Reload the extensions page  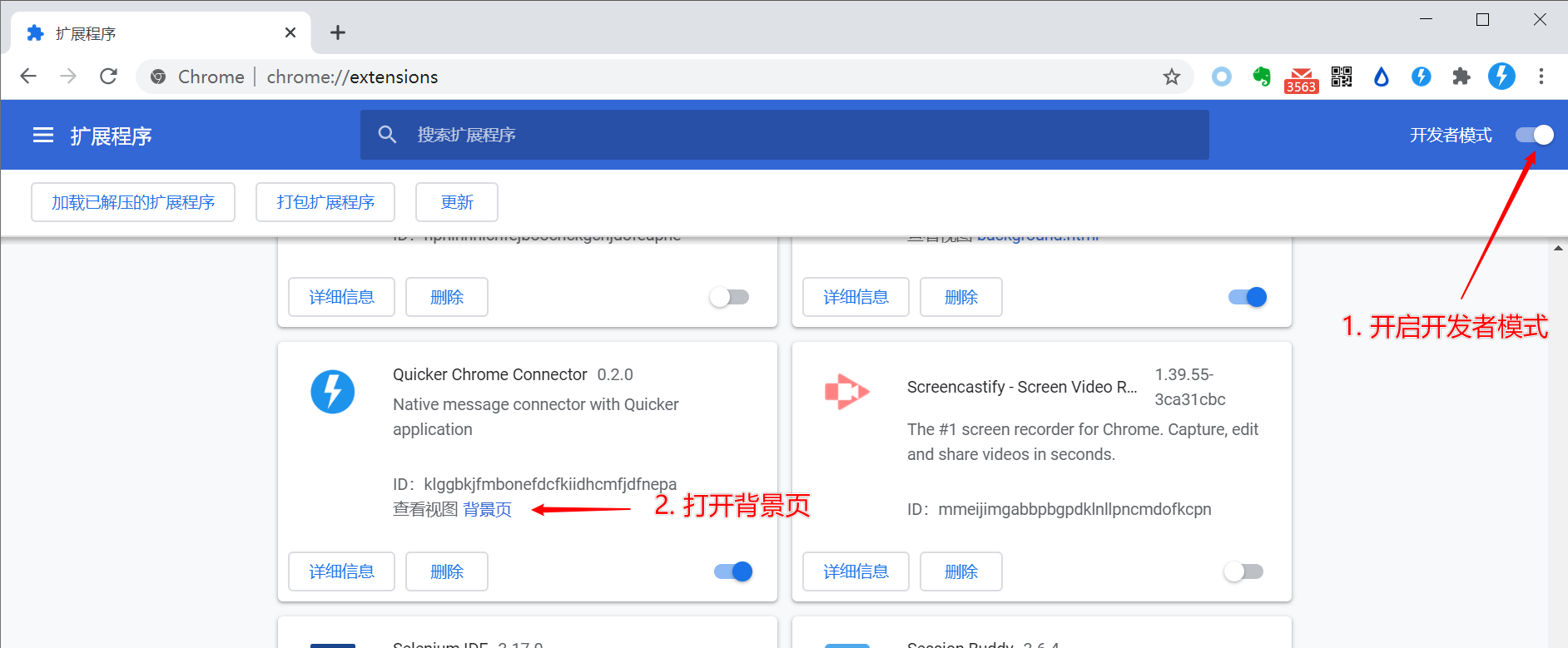(x=108, y=77)
